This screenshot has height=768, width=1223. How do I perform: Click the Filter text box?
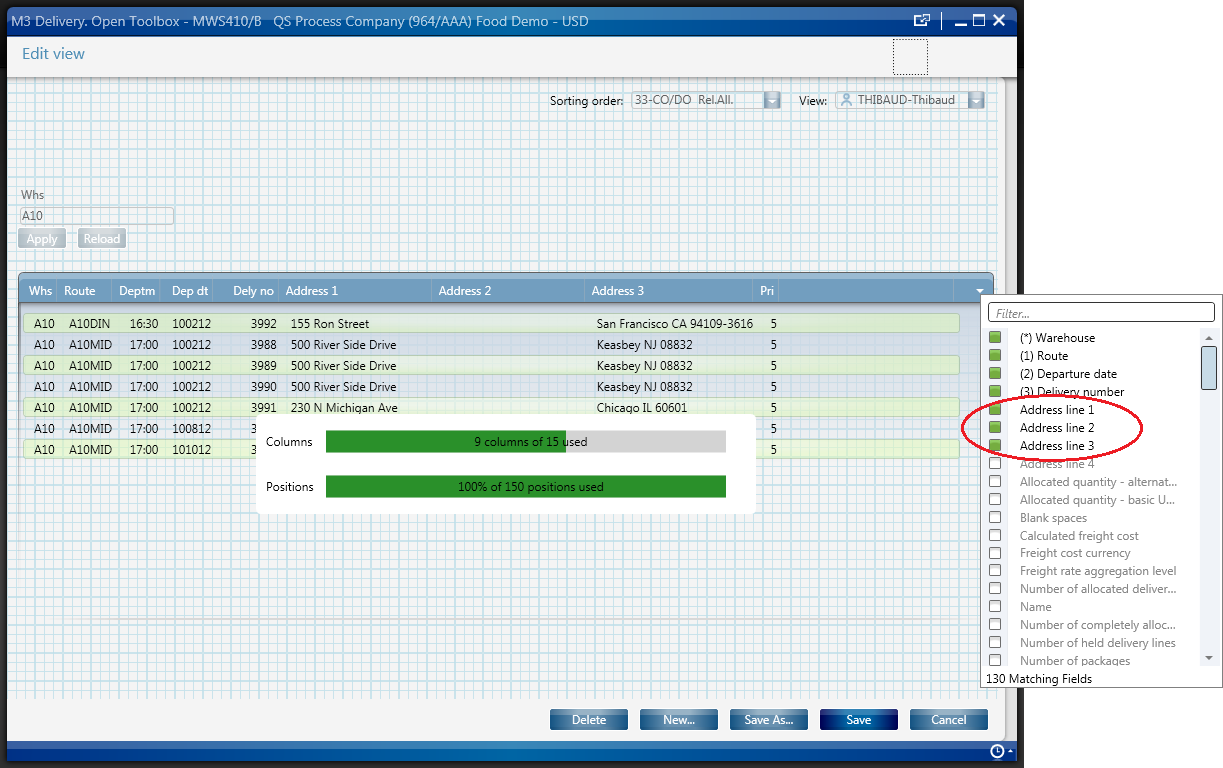(x=1100, y=313)
